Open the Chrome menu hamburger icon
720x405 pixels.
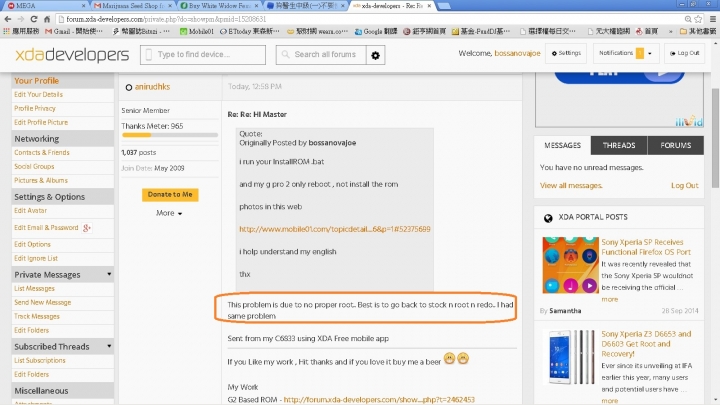713,19
